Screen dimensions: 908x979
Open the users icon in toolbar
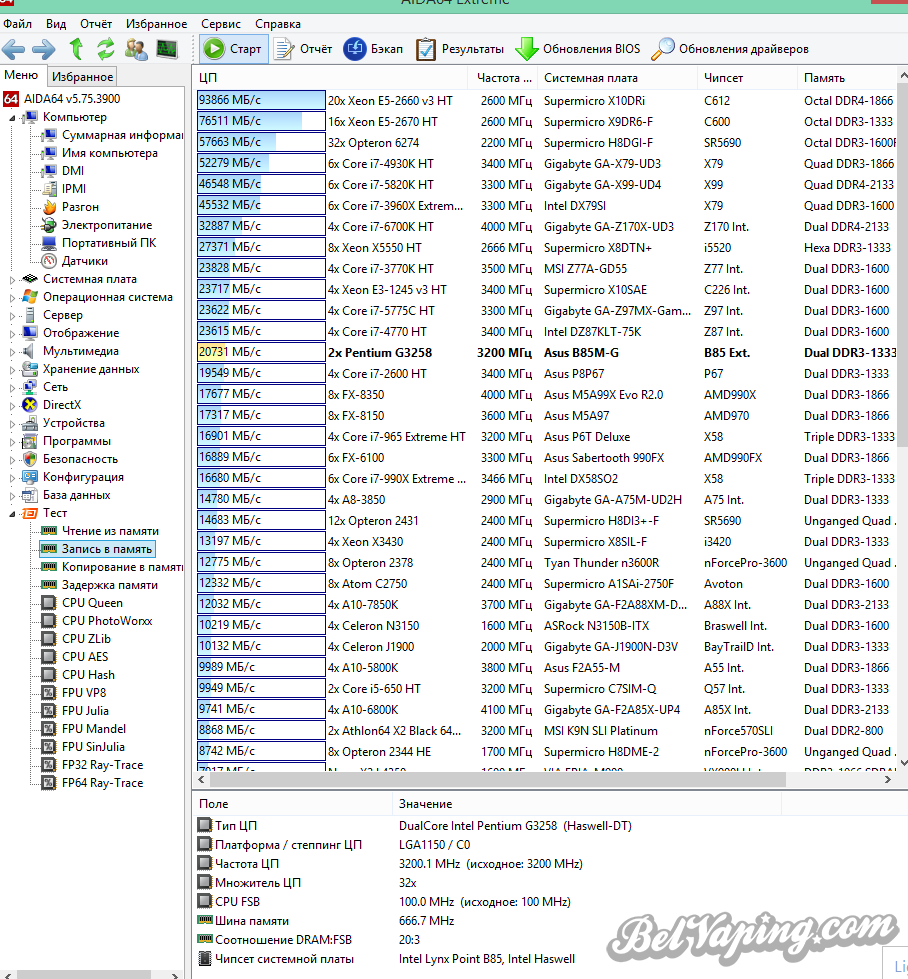pyautogui.click(x=136, y=49)
